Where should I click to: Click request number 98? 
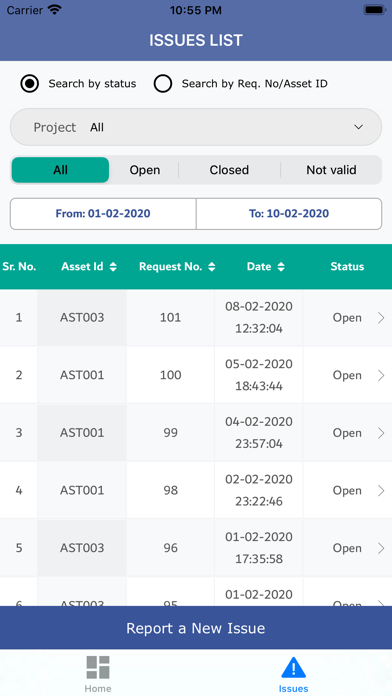[x=170, y=490]
